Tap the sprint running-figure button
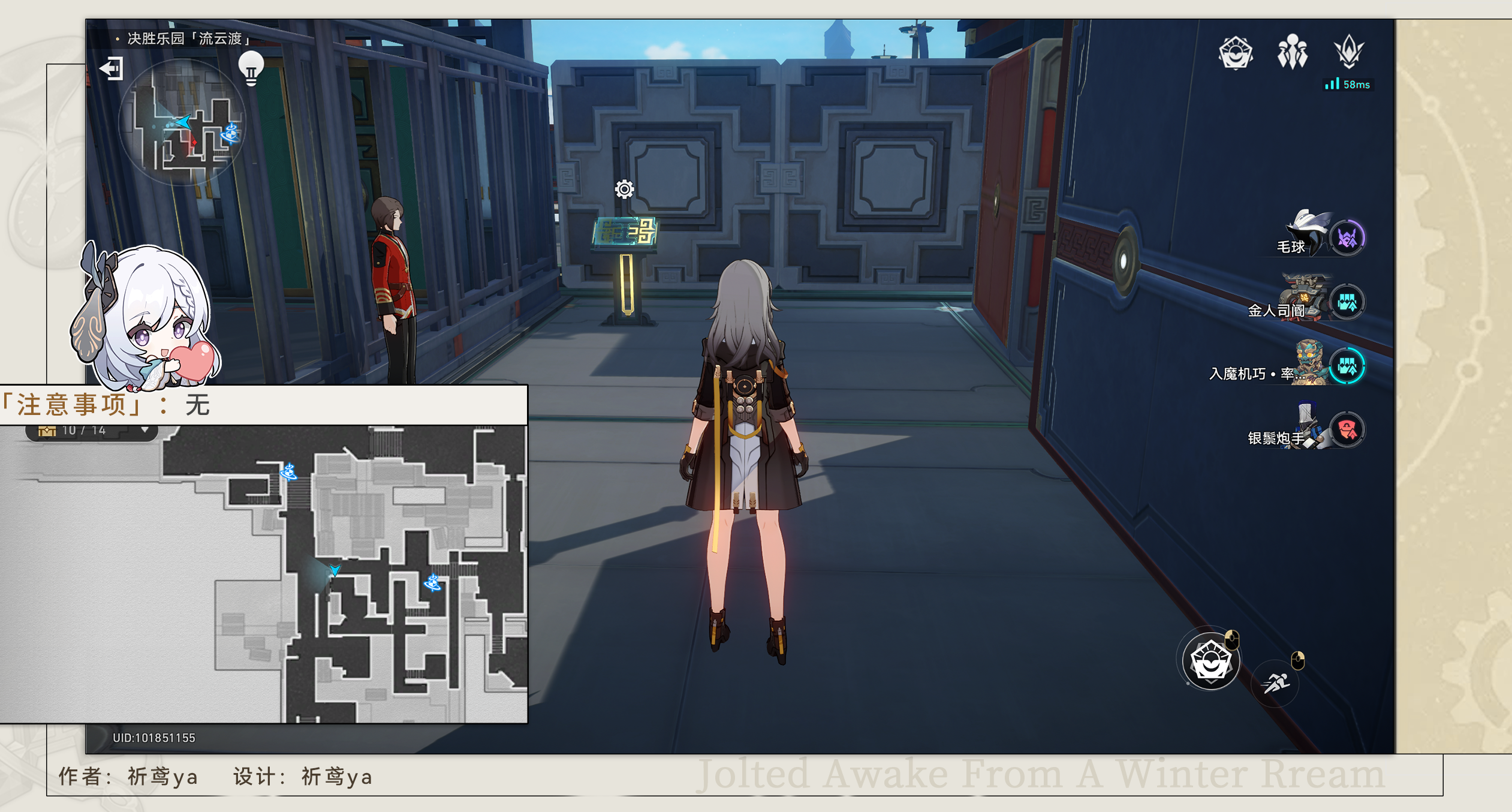The height and width of the screenshot is (812, 1512). (x=1276, y=683)
